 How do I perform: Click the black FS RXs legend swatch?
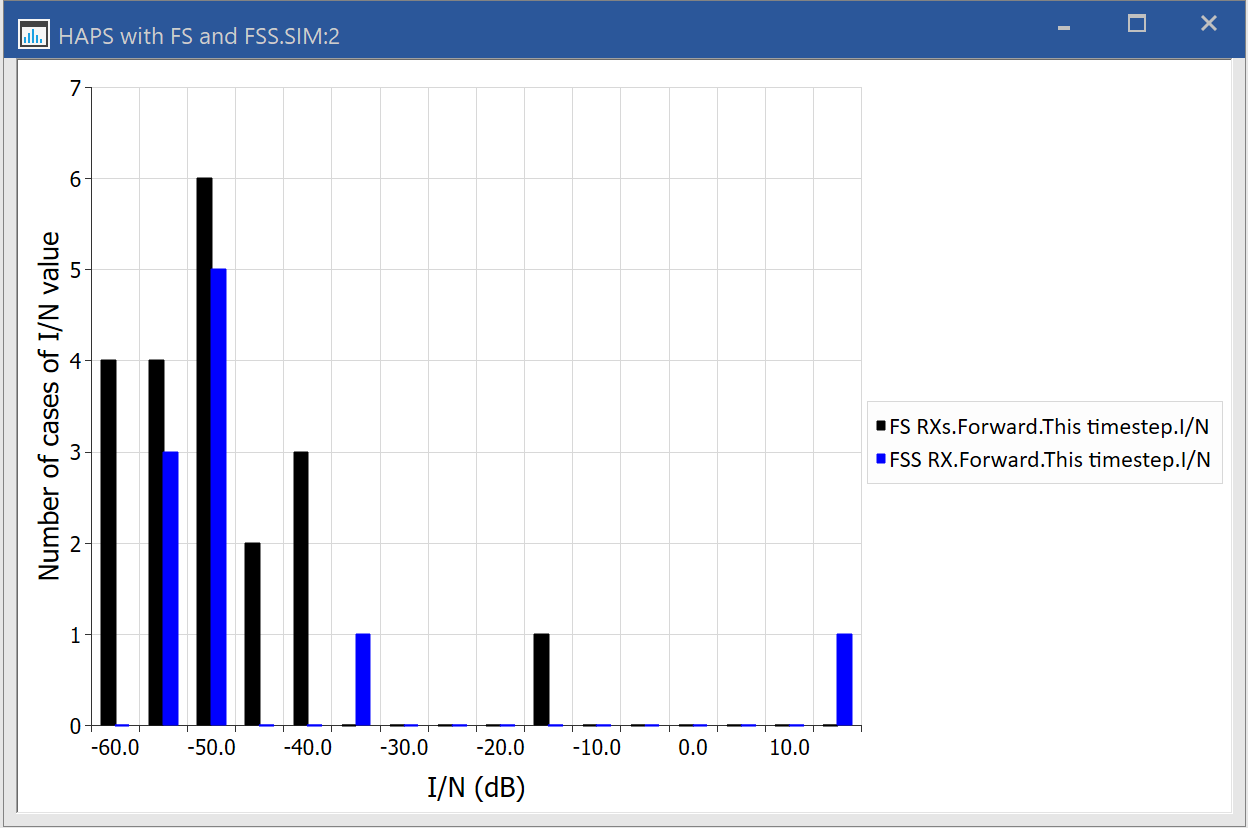(881, 426)
